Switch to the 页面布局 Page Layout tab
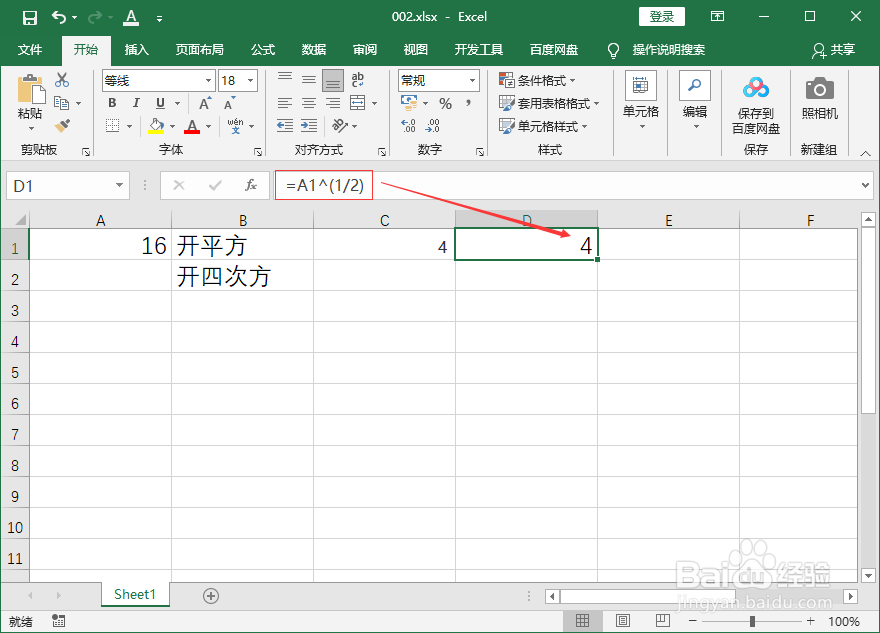The image size is (880, 633). [x=199, y=50]
